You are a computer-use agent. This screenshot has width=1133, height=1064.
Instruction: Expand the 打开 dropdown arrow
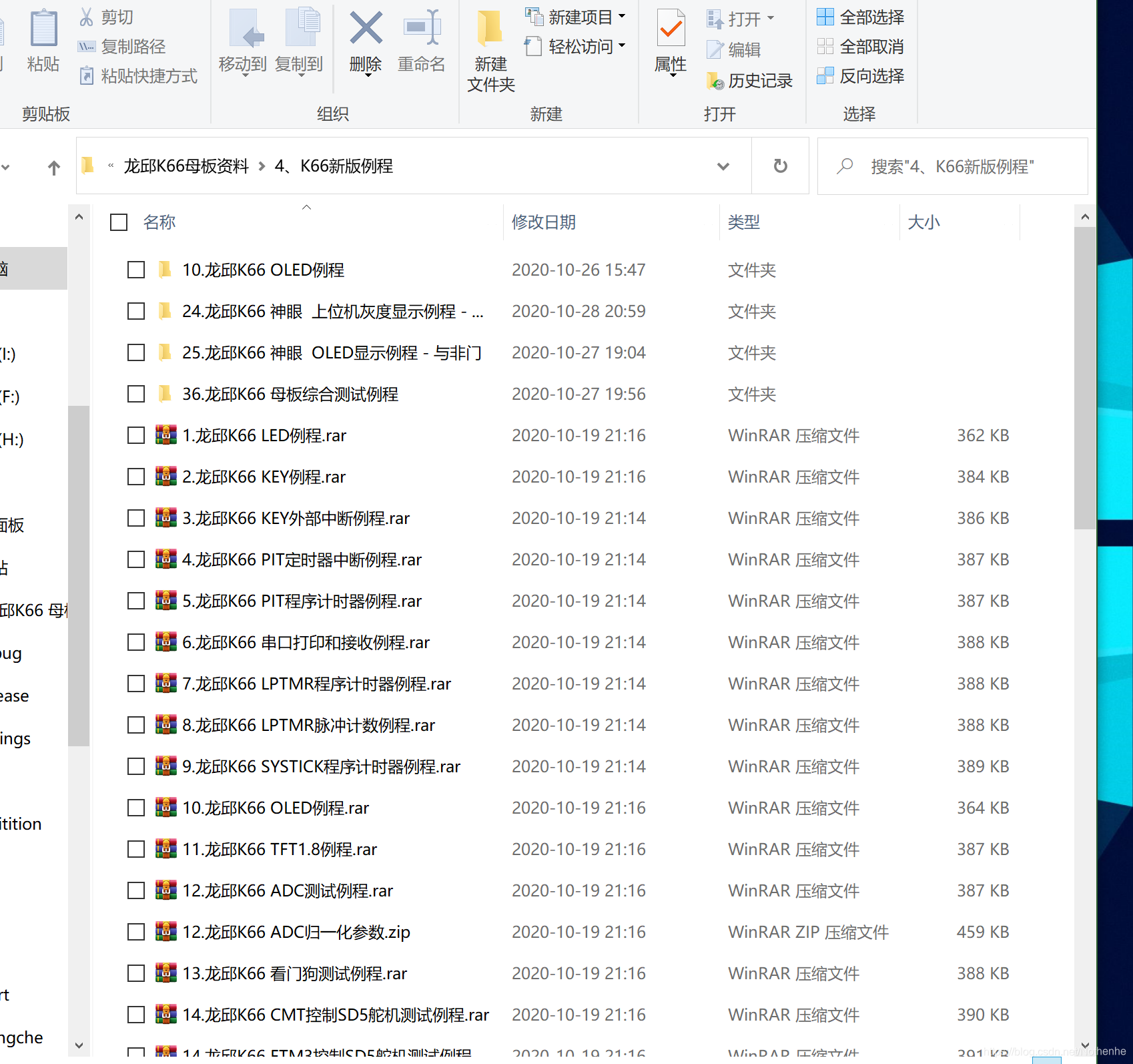769,19
